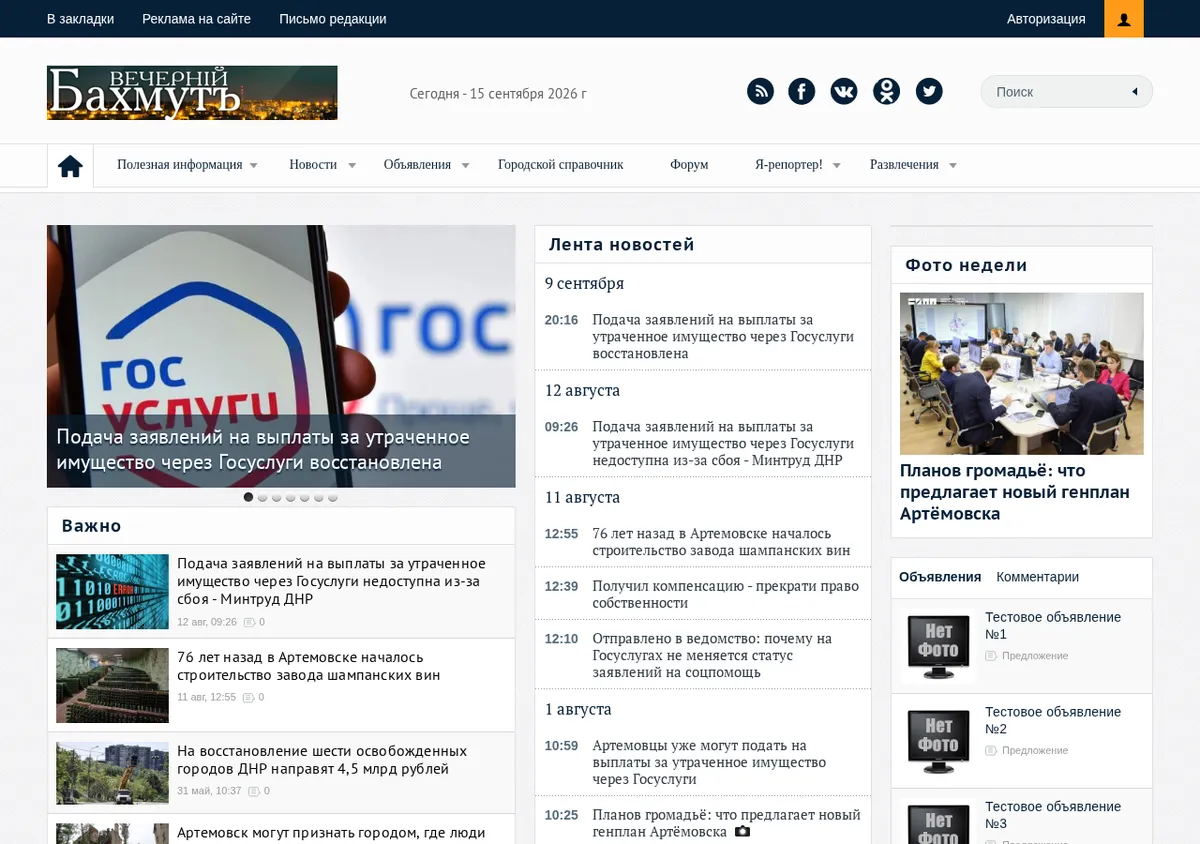Switch to the third slider dot
The width and height of the screenshot is (1200, 844).
pyautogui.click(x=276, y=497)
